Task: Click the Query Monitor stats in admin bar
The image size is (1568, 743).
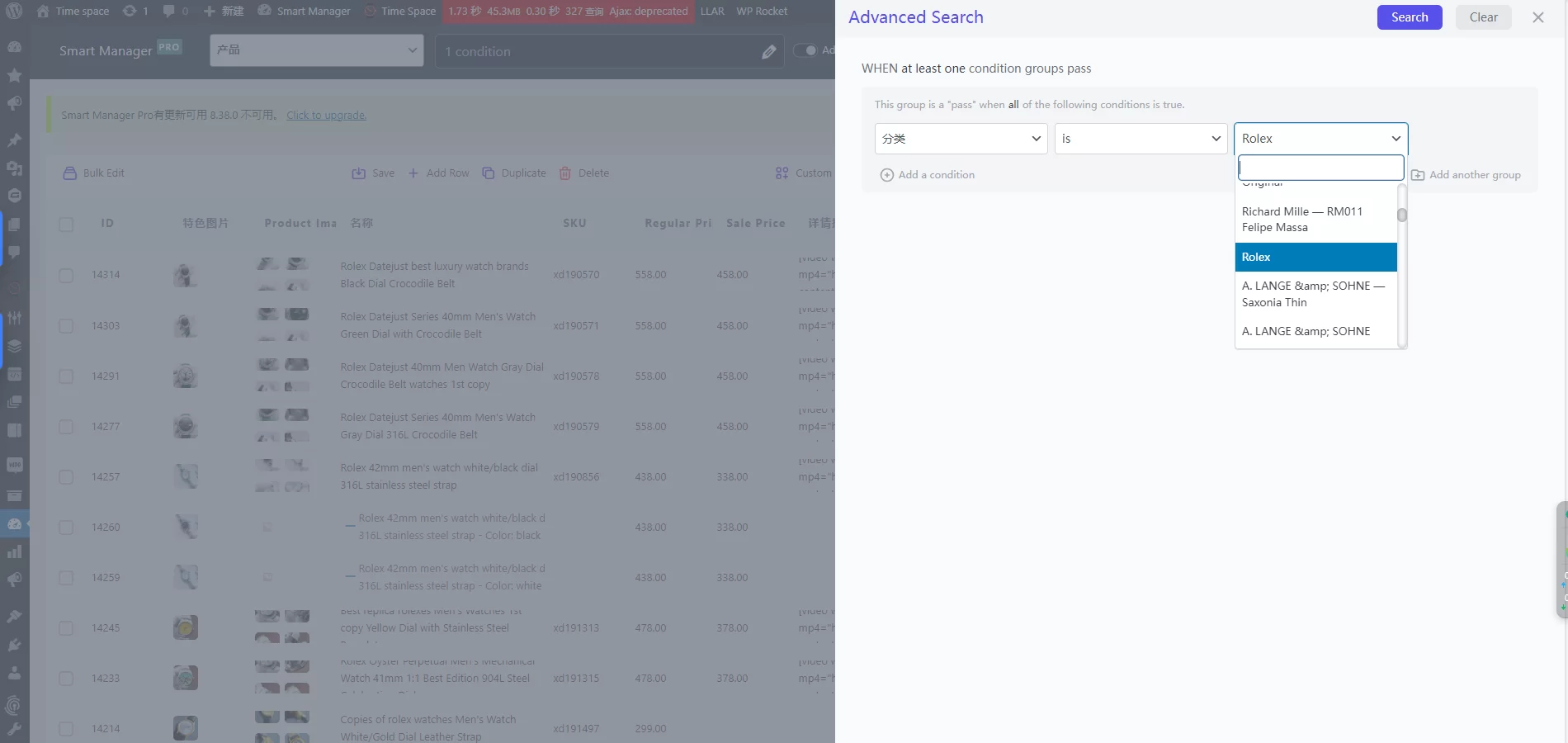Action: coord(568,11)
